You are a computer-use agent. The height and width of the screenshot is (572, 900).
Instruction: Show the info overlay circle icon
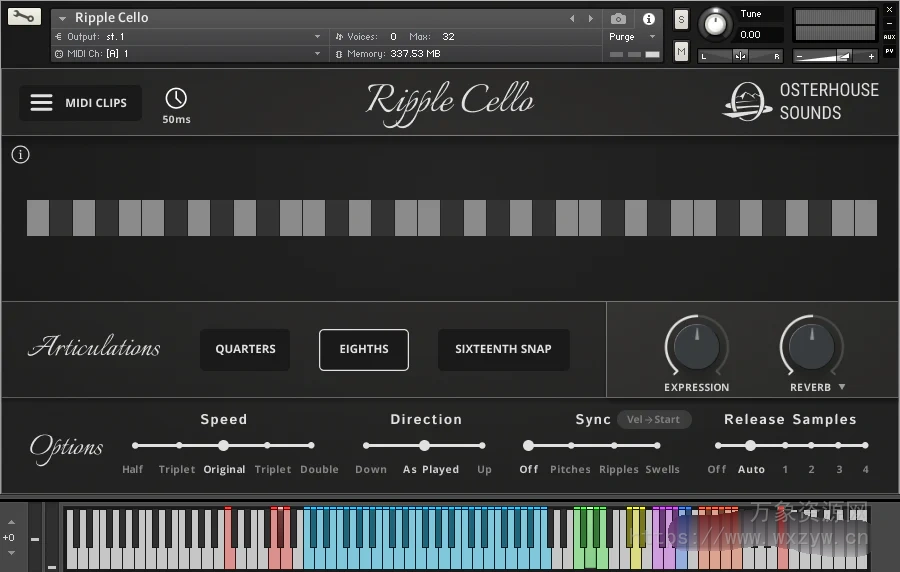tap(21, 154)
